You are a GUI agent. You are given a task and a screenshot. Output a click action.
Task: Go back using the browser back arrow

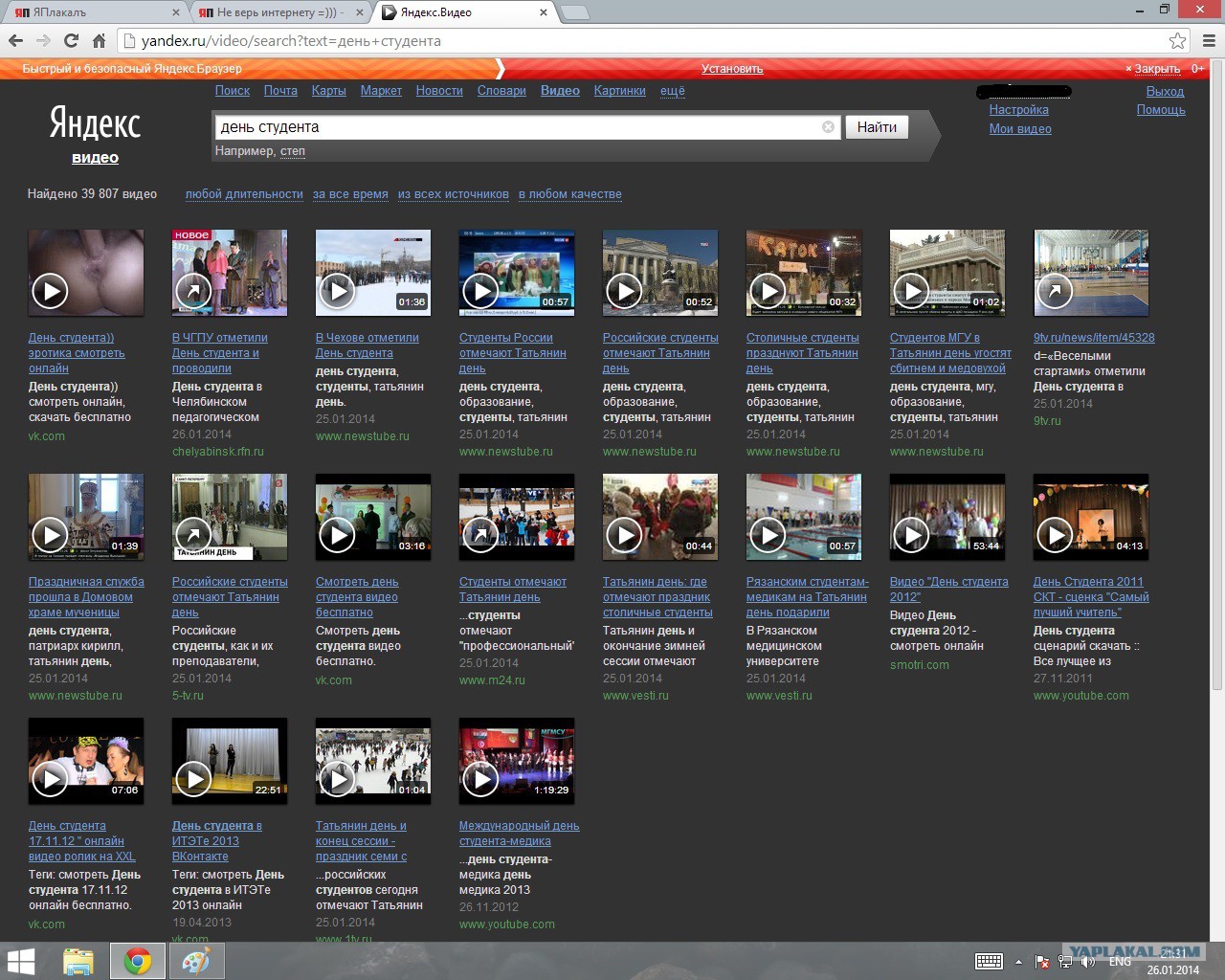15,41
